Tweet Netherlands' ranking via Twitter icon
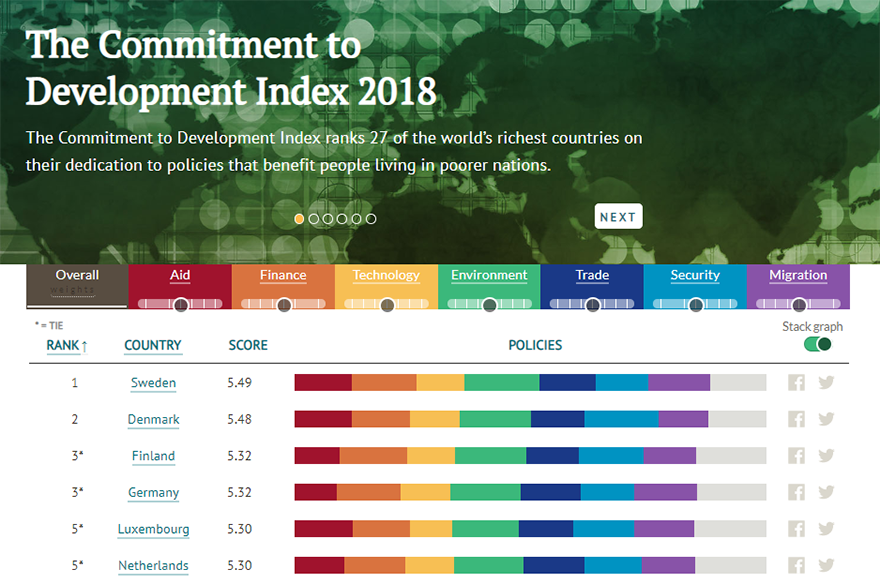Viewport: 880px width, 584px height. coord(826,565)
